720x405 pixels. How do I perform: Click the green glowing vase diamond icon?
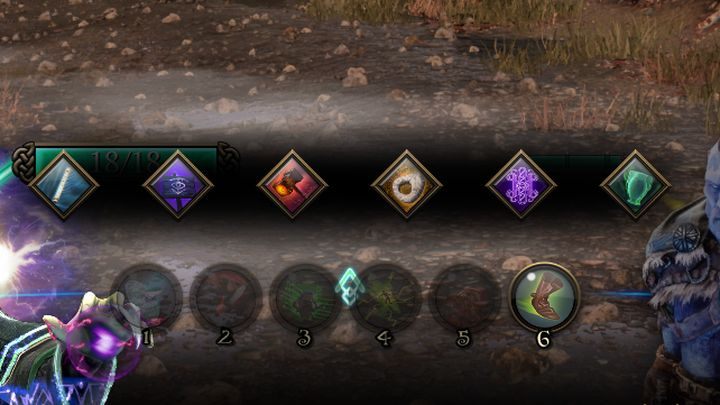point(636,185)
